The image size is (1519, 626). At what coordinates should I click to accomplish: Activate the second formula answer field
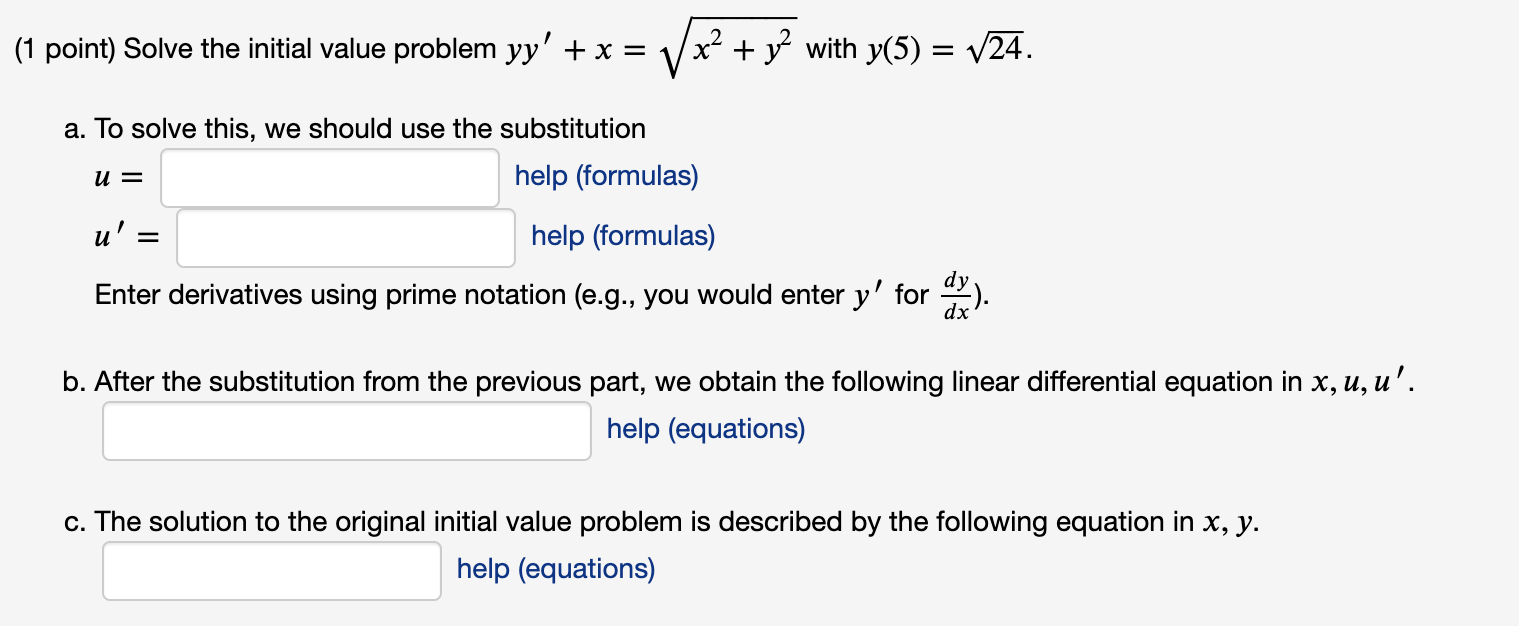tap(345, 236)
